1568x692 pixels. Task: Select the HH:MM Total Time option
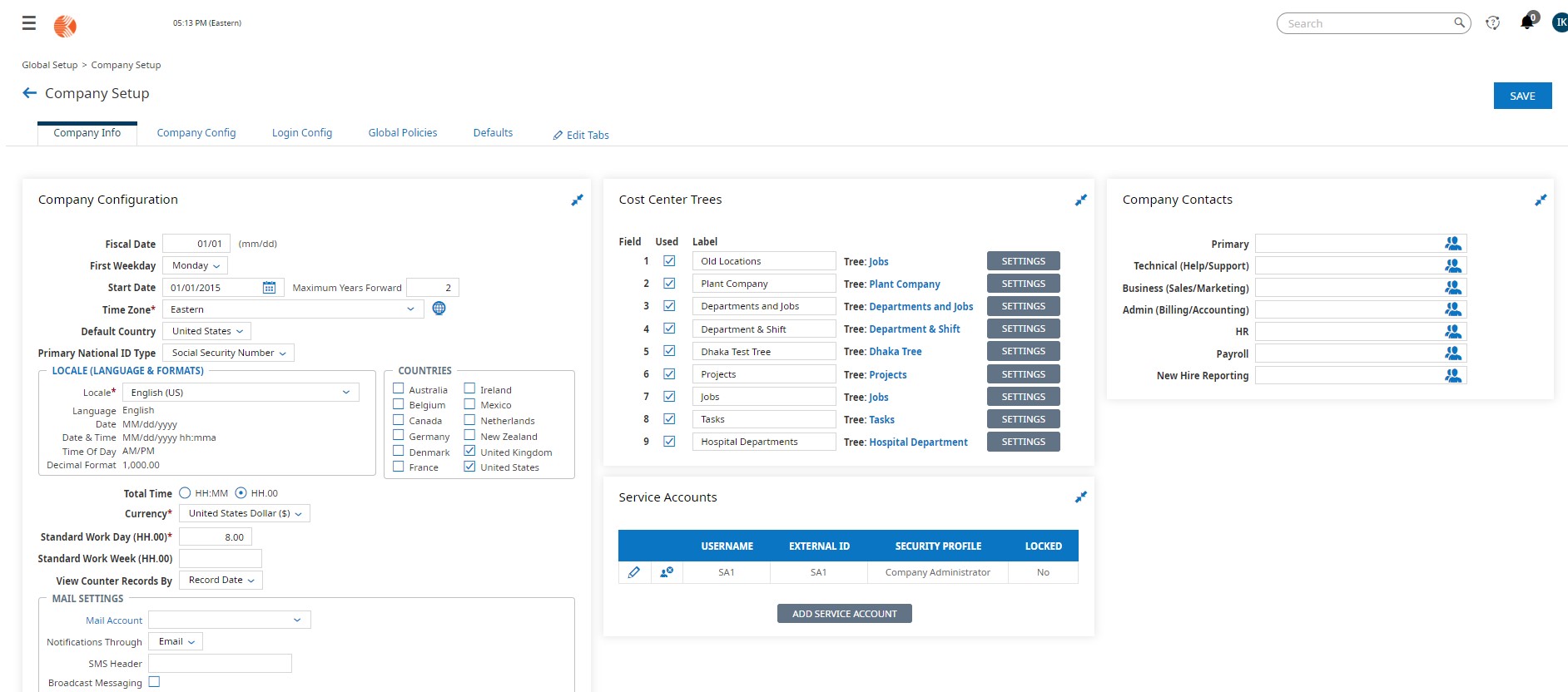[185, 493]
